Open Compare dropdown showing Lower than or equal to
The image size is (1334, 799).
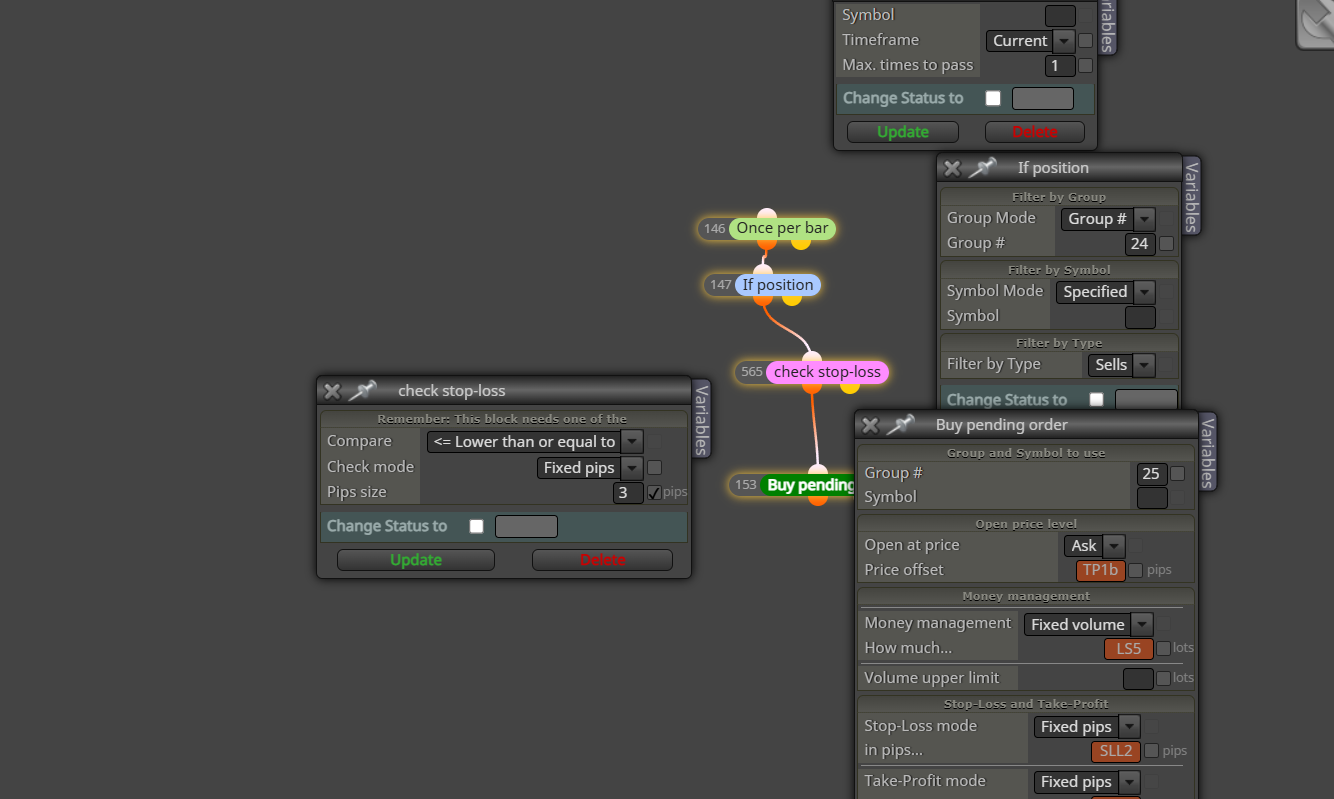534,441
